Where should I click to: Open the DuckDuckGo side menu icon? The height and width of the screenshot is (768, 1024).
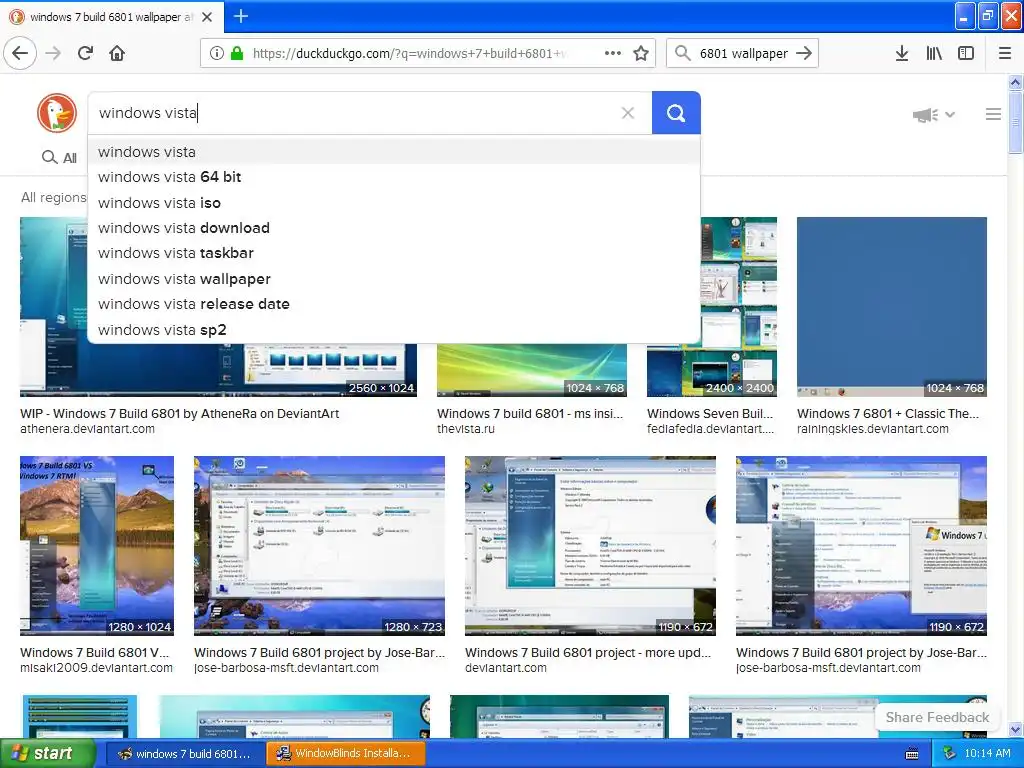coord(993,115)
